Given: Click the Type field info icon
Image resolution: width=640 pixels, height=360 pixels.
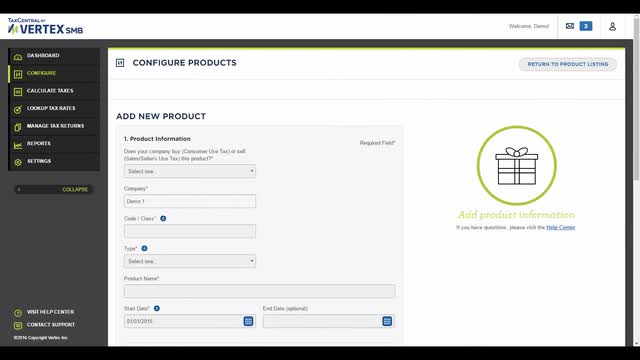Looking at the screenshot, I should (144, 248).
